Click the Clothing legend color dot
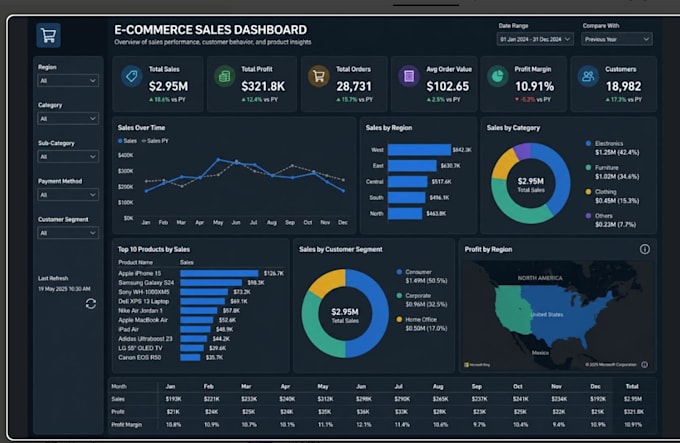The height and width of the screenshot is (443, 680). tap(588, 192)
